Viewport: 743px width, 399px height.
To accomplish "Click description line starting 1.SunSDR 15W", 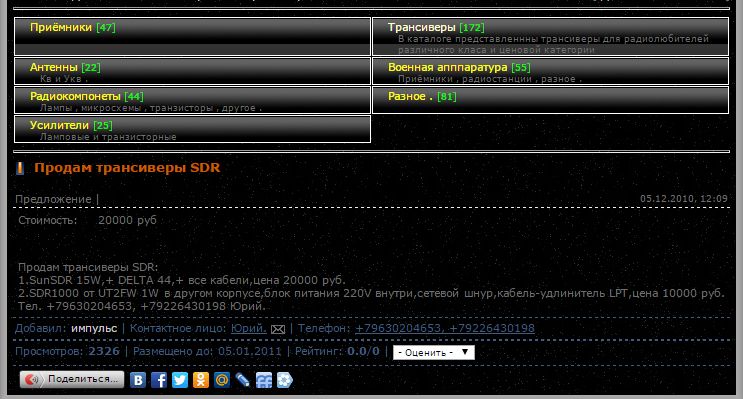I will (182, 280).
